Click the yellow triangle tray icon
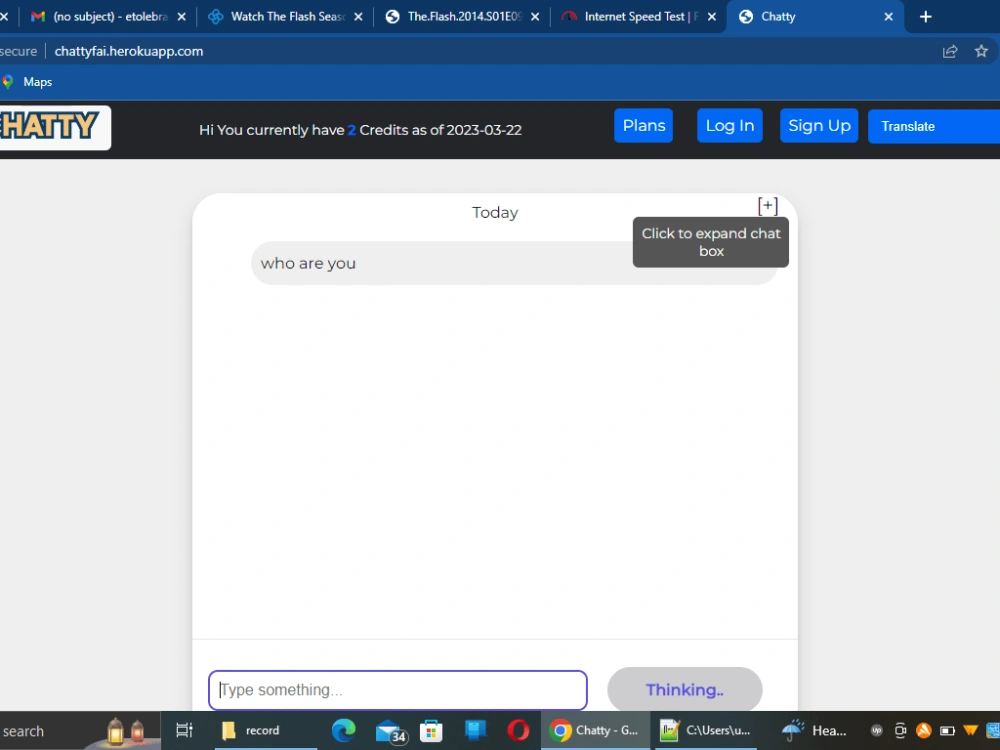1000x750 pixels. (x=971, y=730)
